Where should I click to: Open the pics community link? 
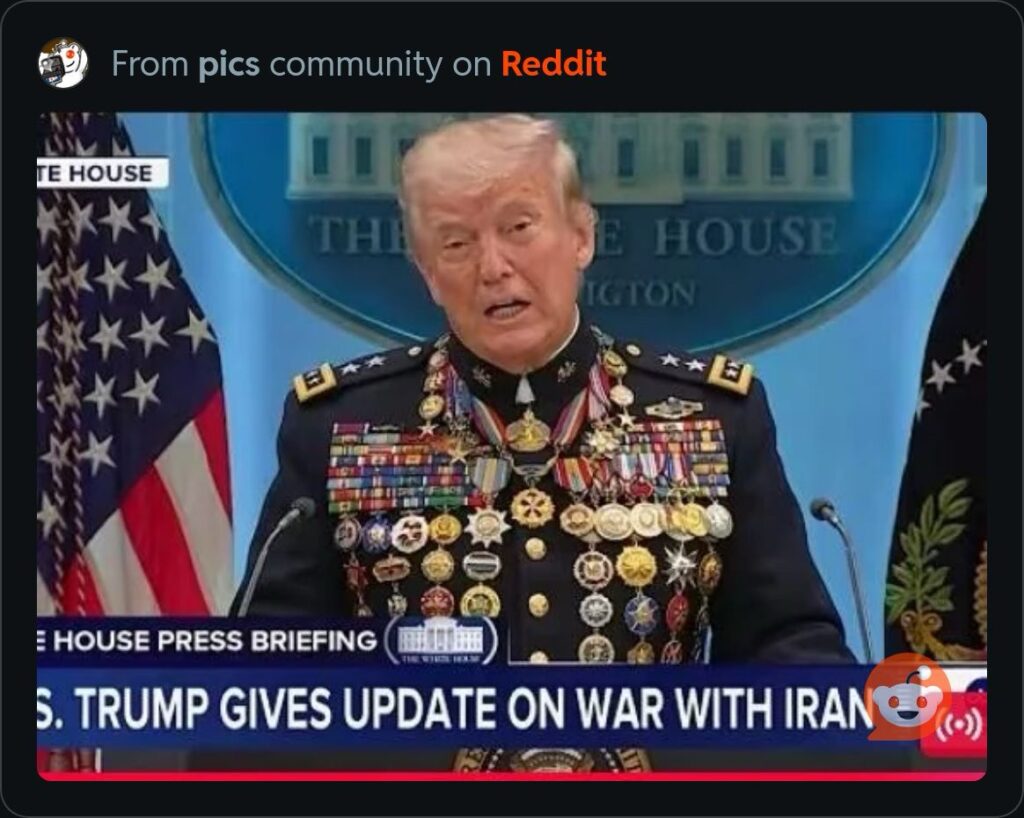pyautogui.click(x=229, y=64)
